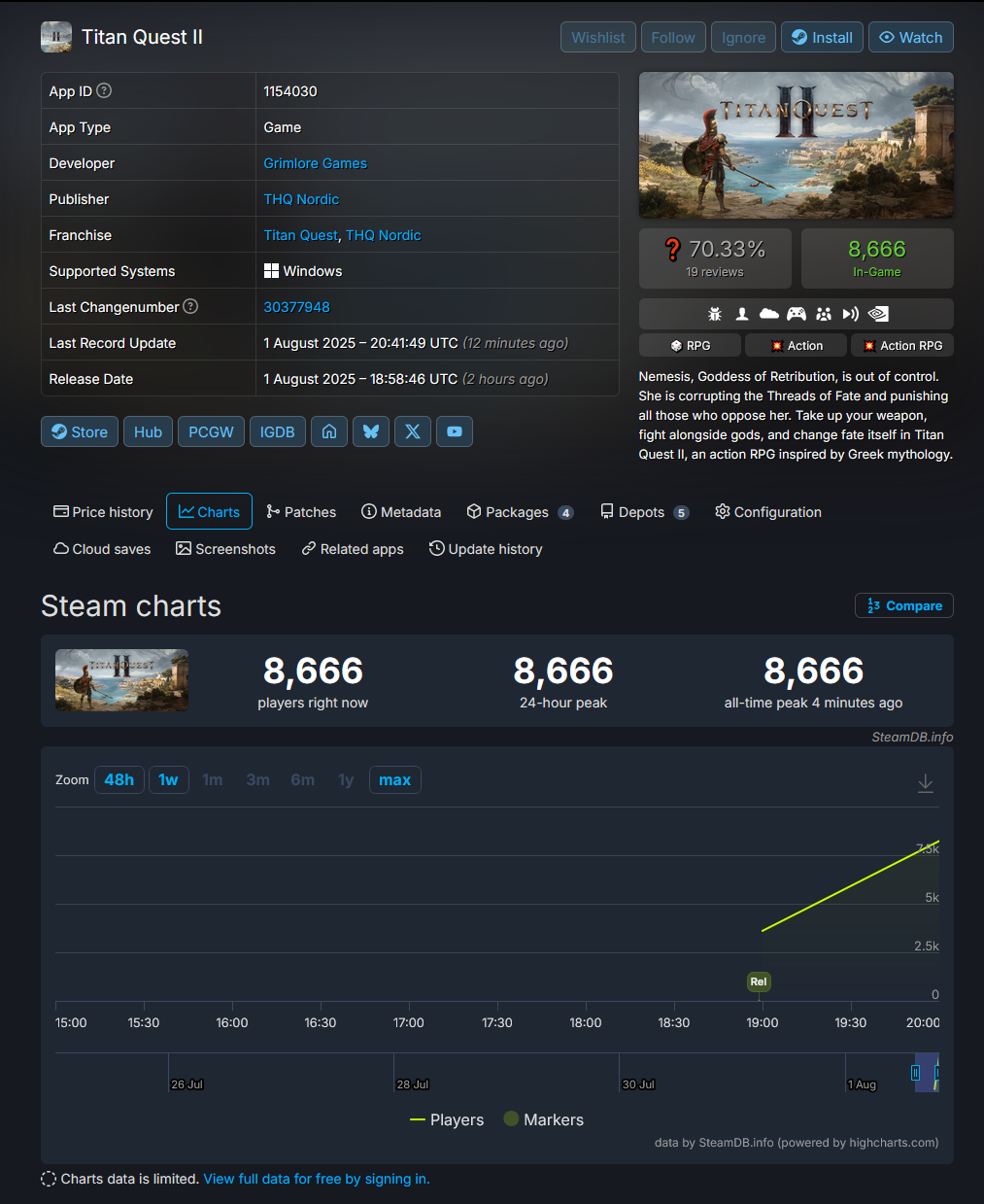Set chart zoom to max
Viewport: 984px width, 1204px height.
click(394, 779)
